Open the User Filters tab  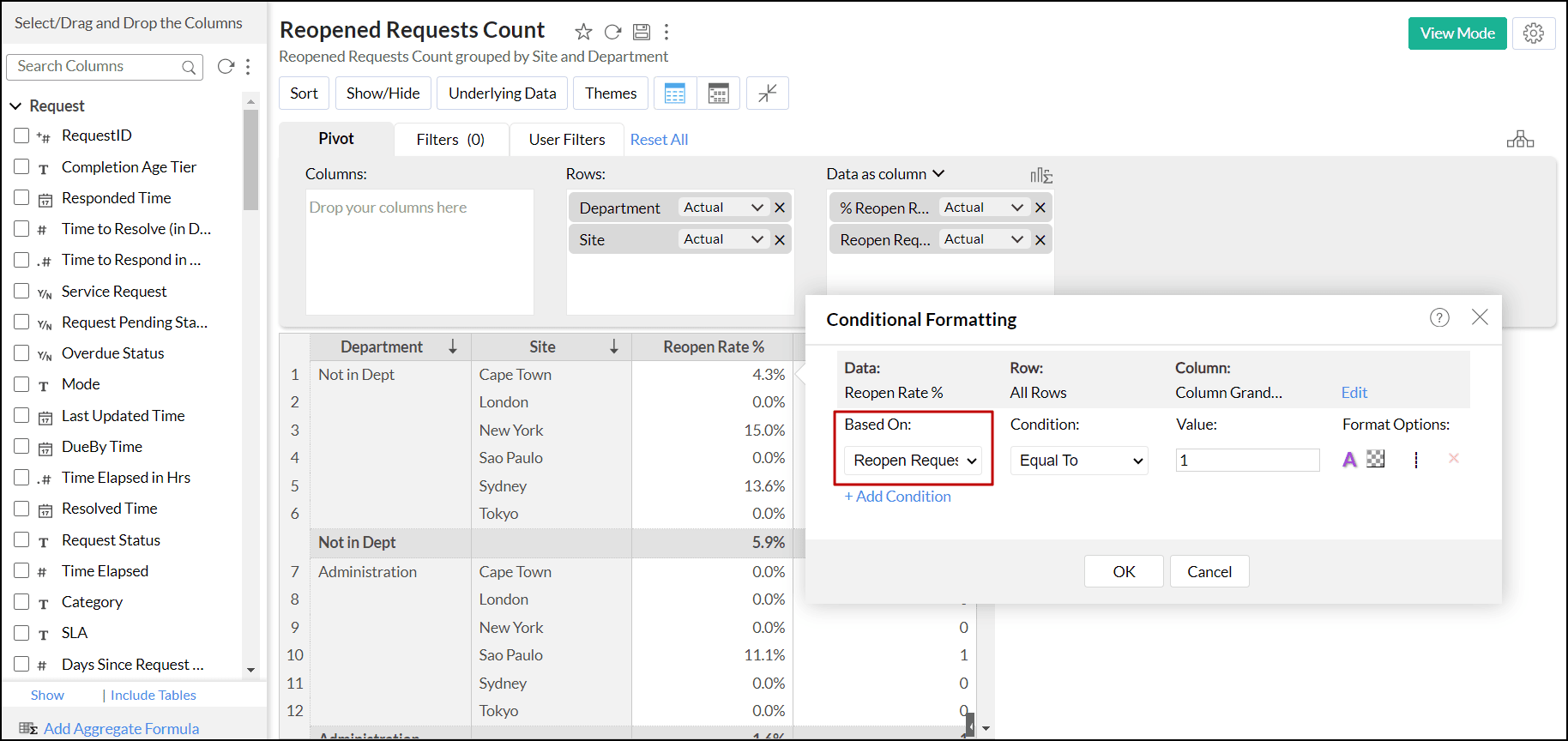click(566, 140)
